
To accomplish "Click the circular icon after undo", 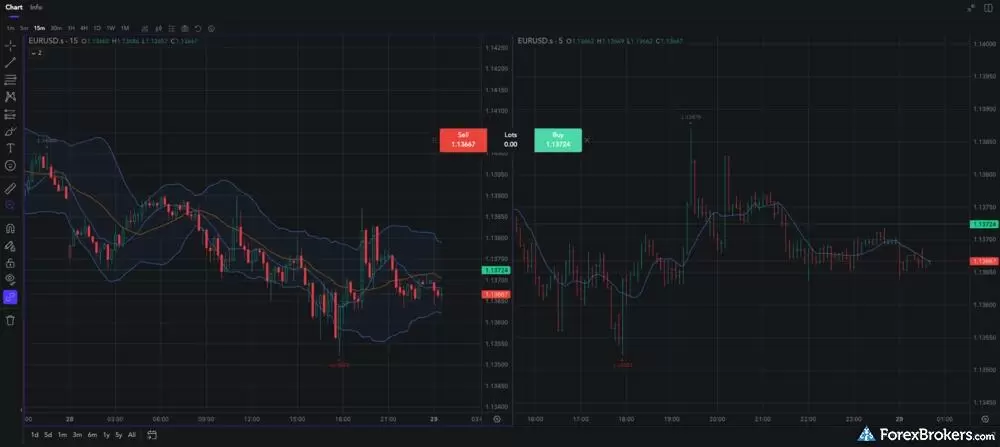I will pos(212,29).
